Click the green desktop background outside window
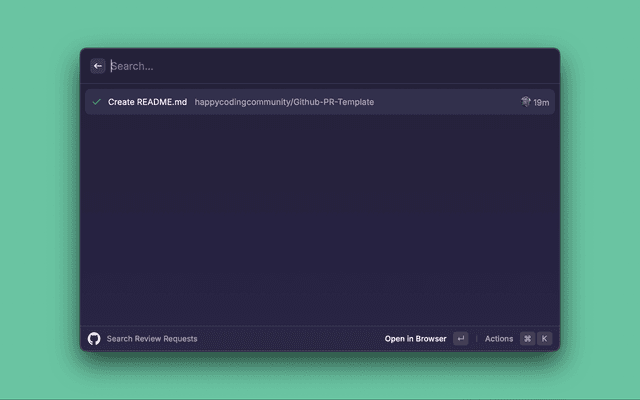This screenshot has height=400, width=640. [40, 200]
